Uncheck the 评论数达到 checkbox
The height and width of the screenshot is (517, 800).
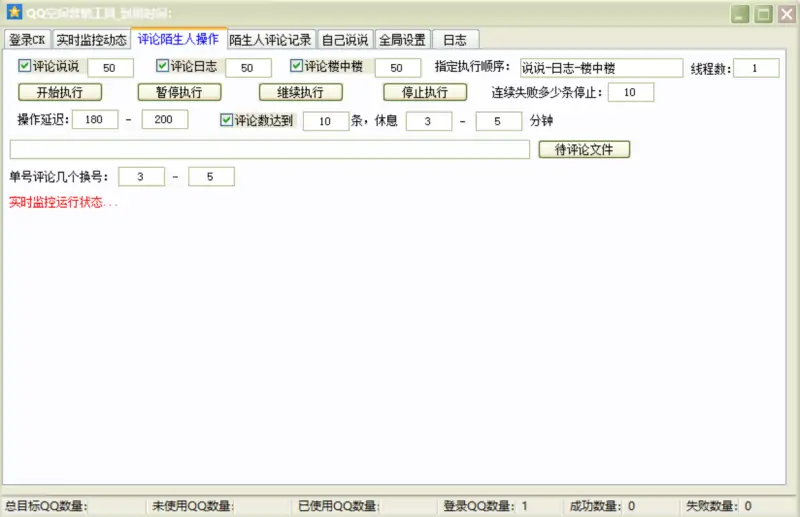pos(227,120)
